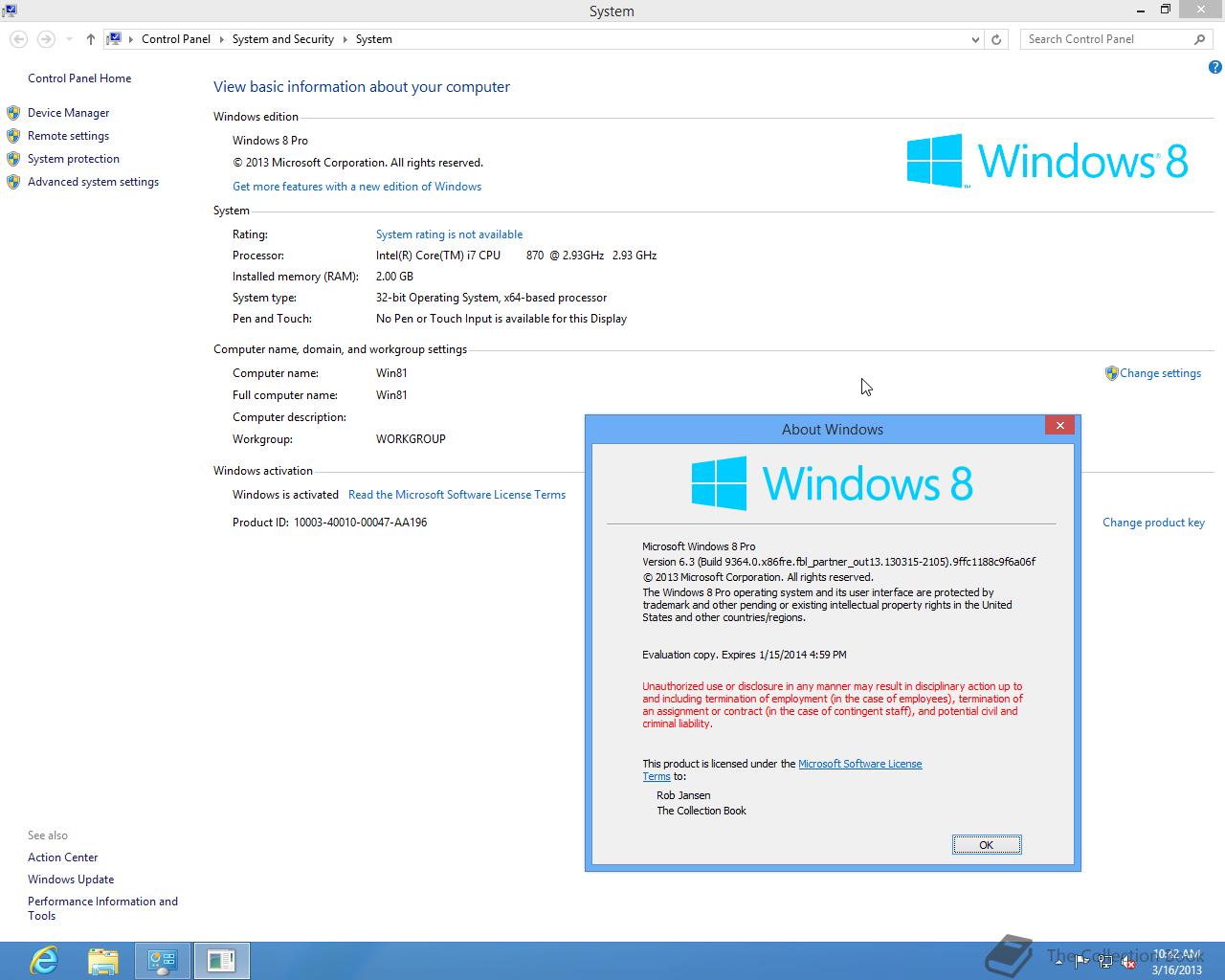Screen dimensions: 1225x980
Task: Click the System protection shield icon
Action: (13, 159)
